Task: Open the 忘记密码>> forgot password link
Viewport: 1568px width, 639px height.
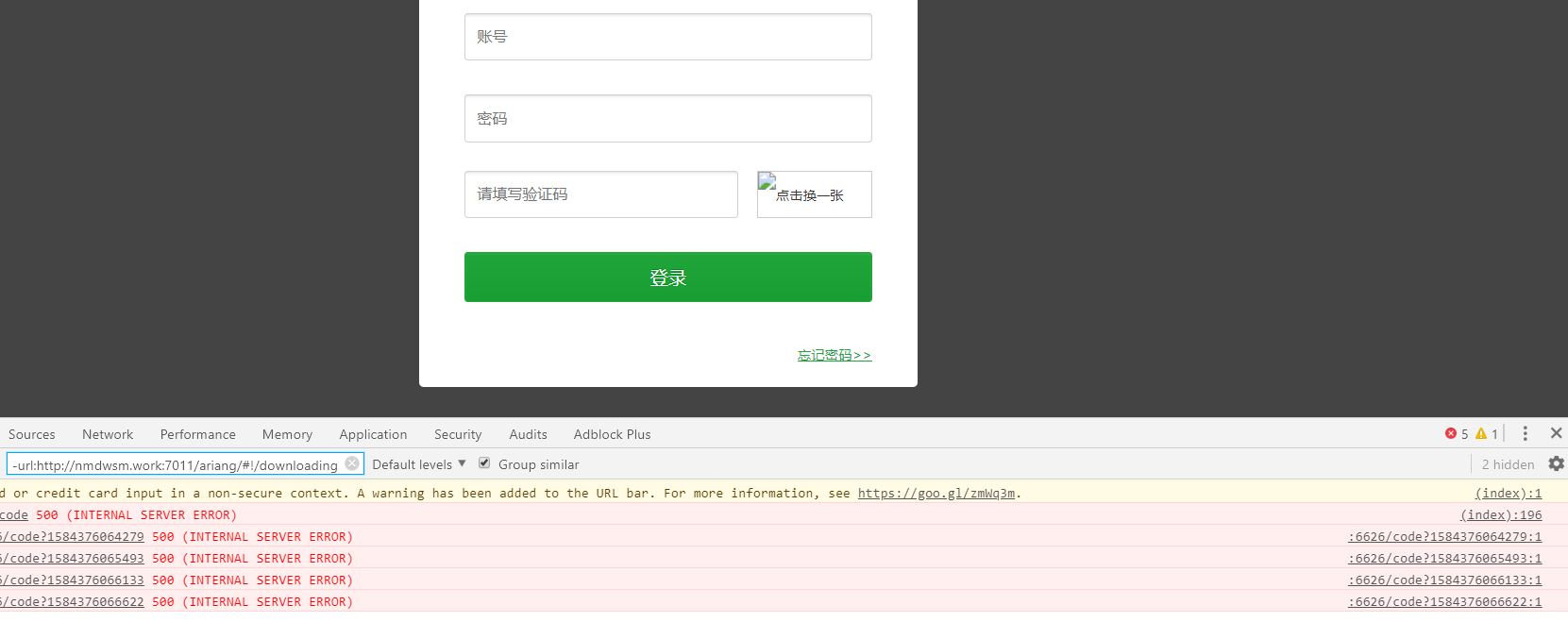Action: [x=834, y=355]
